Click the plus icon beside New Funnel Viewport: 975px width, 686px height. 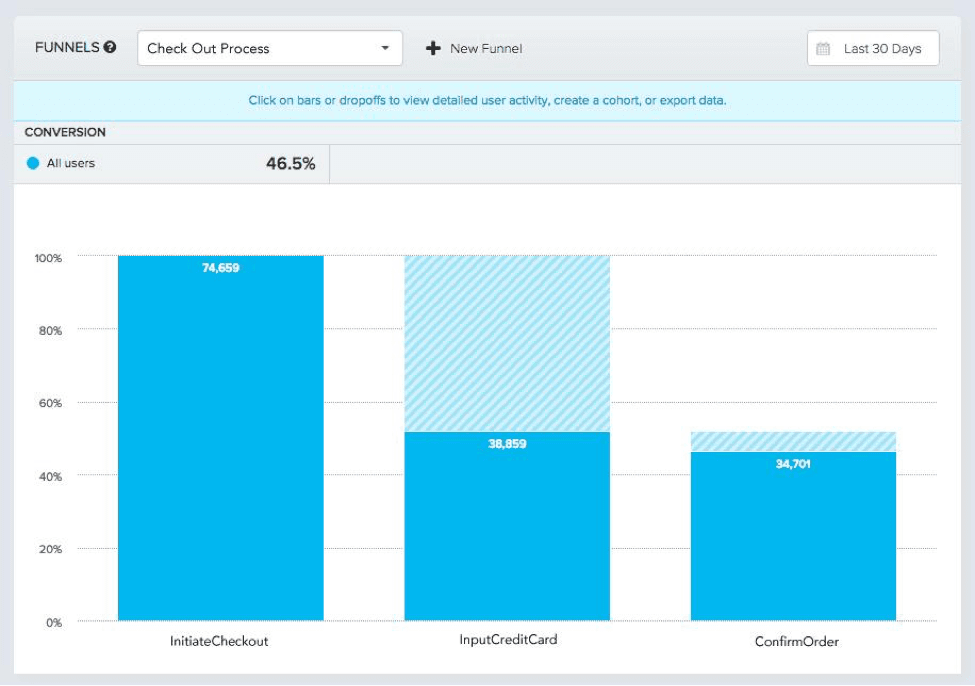433,48
